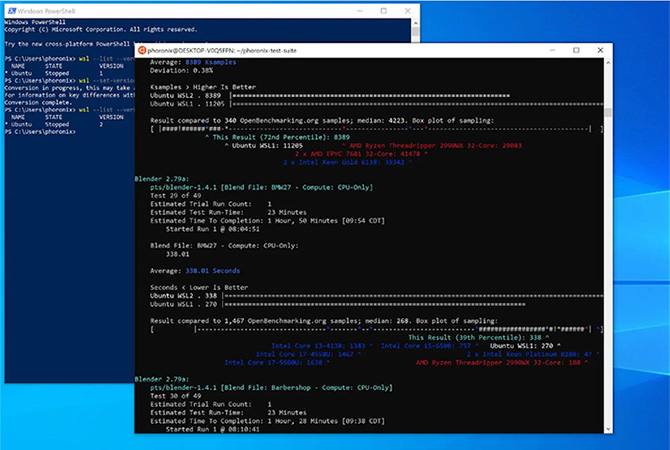The width and height of the screenshot is (670, 450).
Task: Click the 'Test 30 of 49' line
Action: tap(175, 396)
